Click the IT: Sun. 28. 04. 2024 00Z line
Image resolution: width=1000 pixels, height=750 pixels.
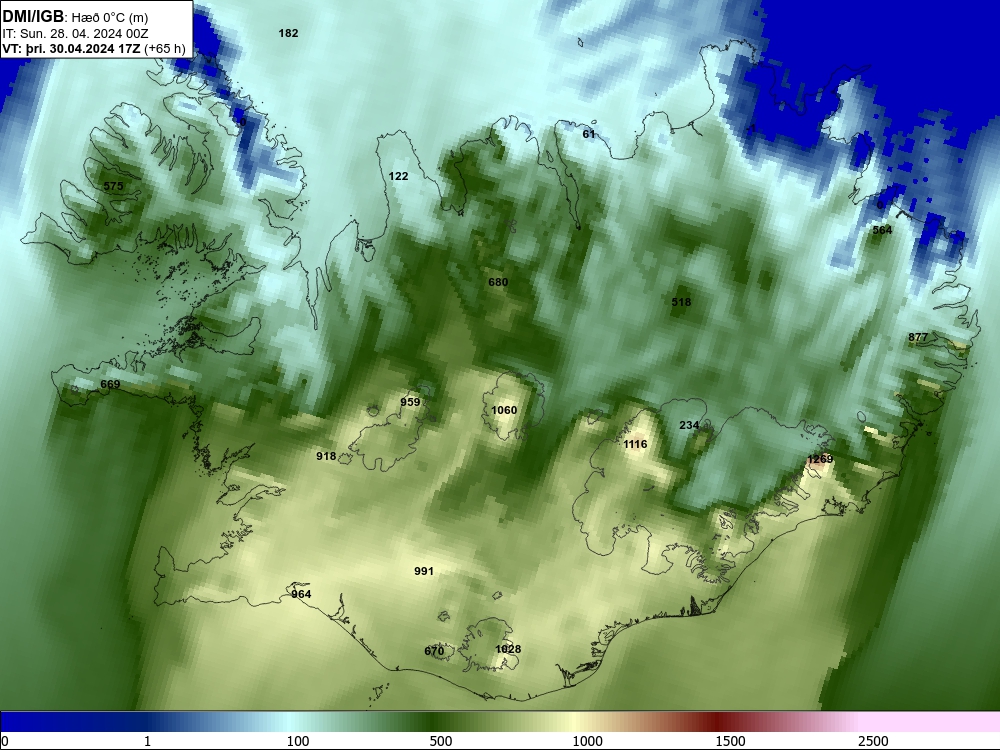coord(75,34)
